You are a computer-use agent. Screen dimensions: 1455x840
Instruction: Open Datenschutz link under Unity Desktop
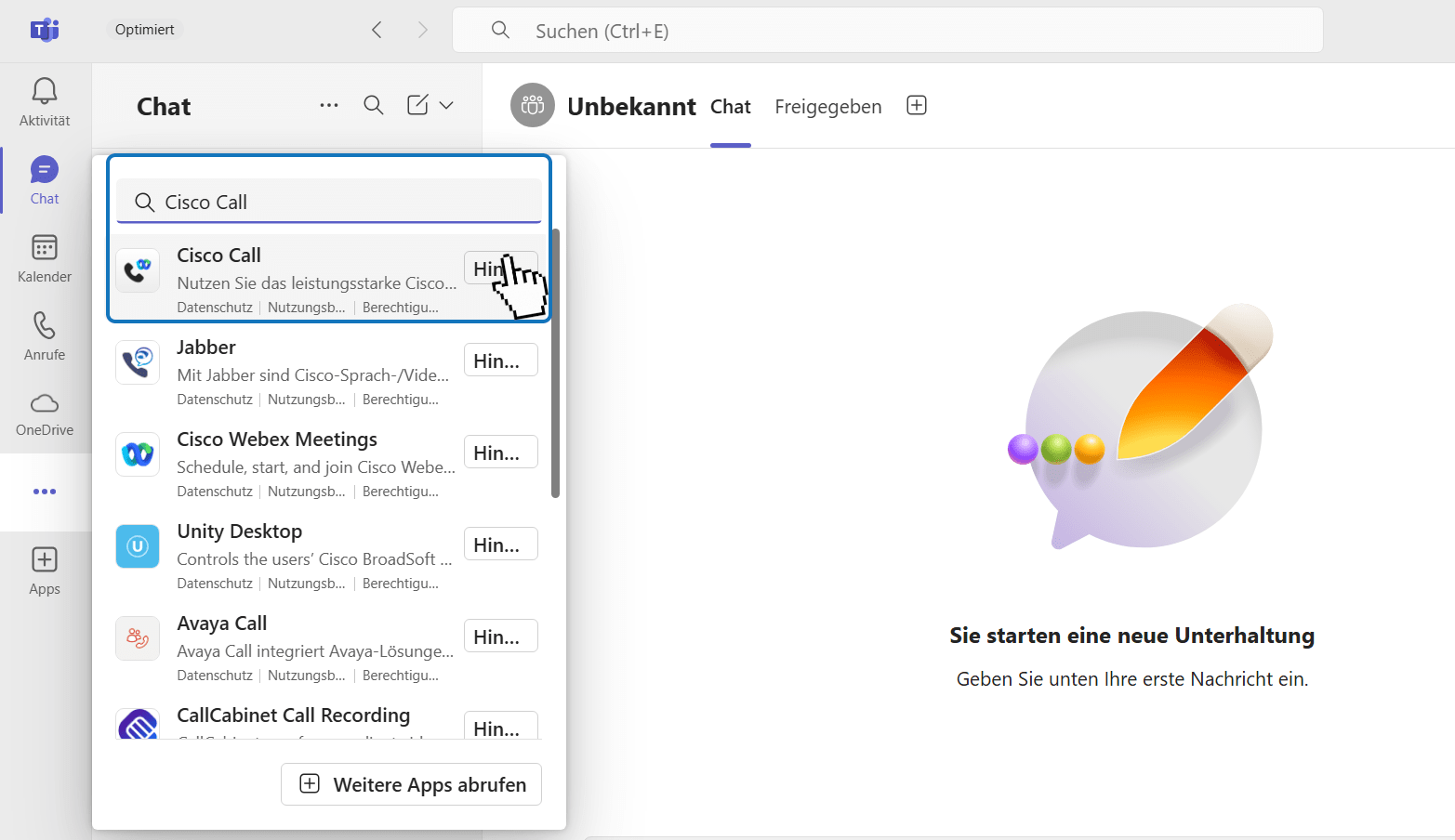[x=215, y=584]
